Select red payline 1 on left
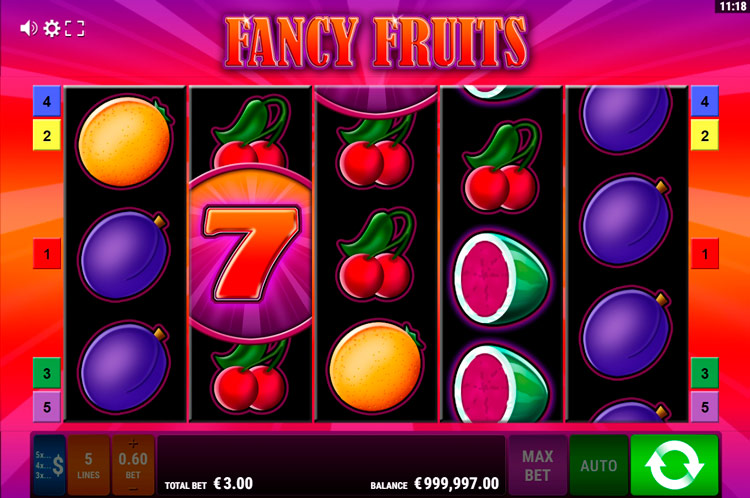 tap(47, 254)
